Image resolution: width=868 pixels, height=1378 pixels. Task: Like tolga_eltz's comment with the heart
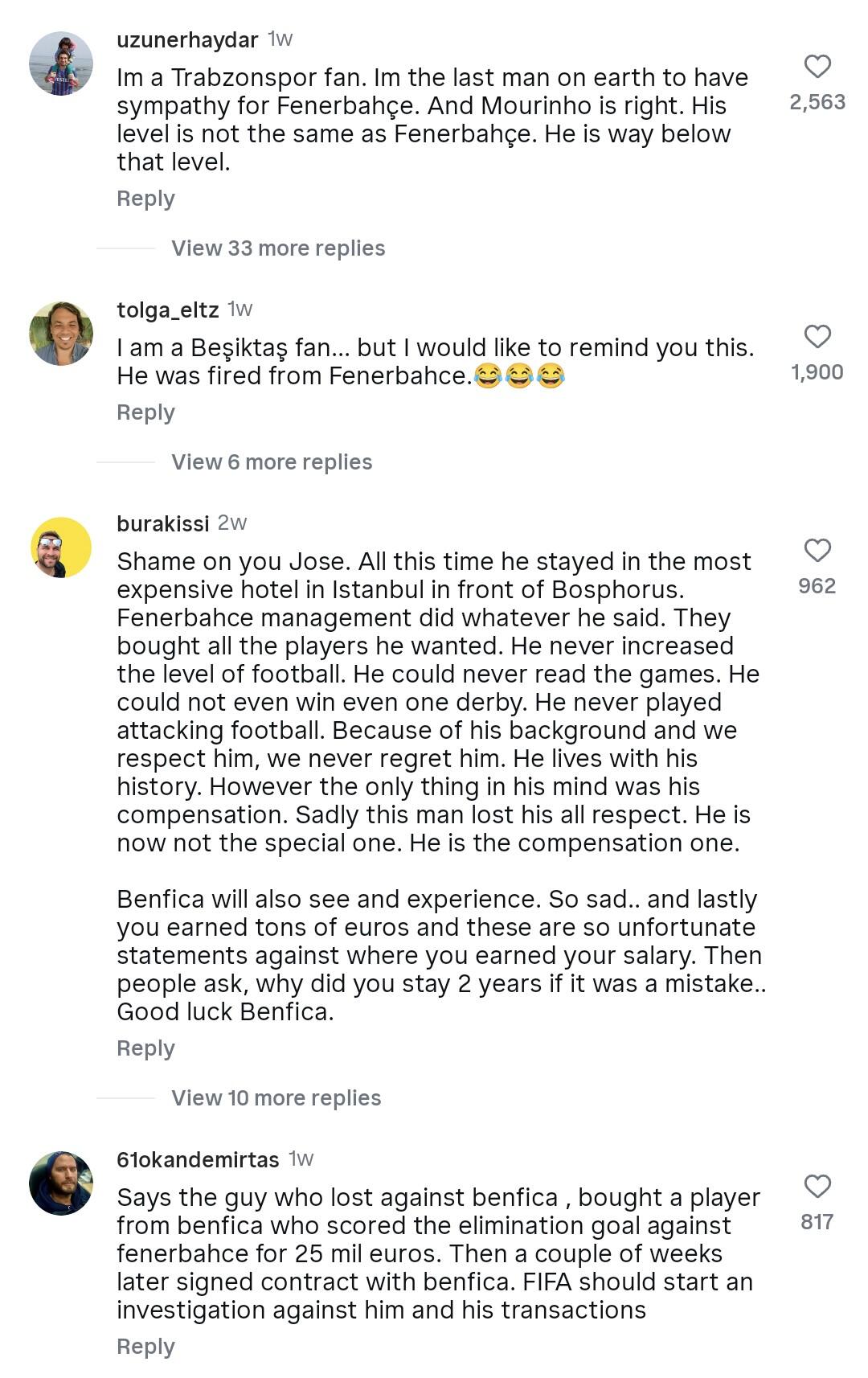click(x=817, y=336)
